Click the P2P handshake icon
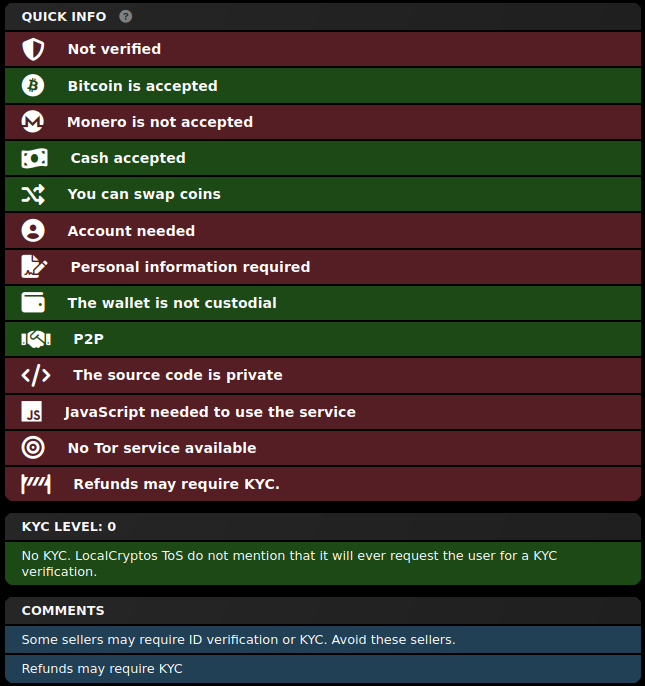This screenshot has height=686, width=645. pyautogui.click(x=36, y=339)
